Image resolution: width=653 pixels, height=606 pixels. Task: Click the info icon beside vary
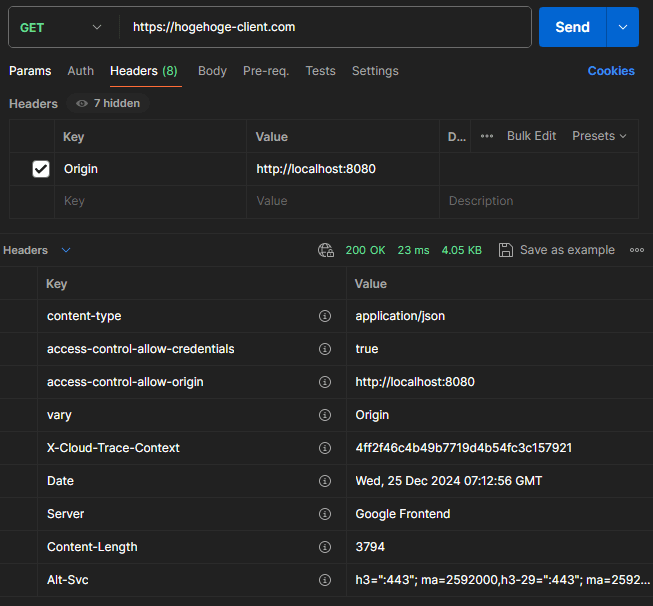tap(325, 415)
